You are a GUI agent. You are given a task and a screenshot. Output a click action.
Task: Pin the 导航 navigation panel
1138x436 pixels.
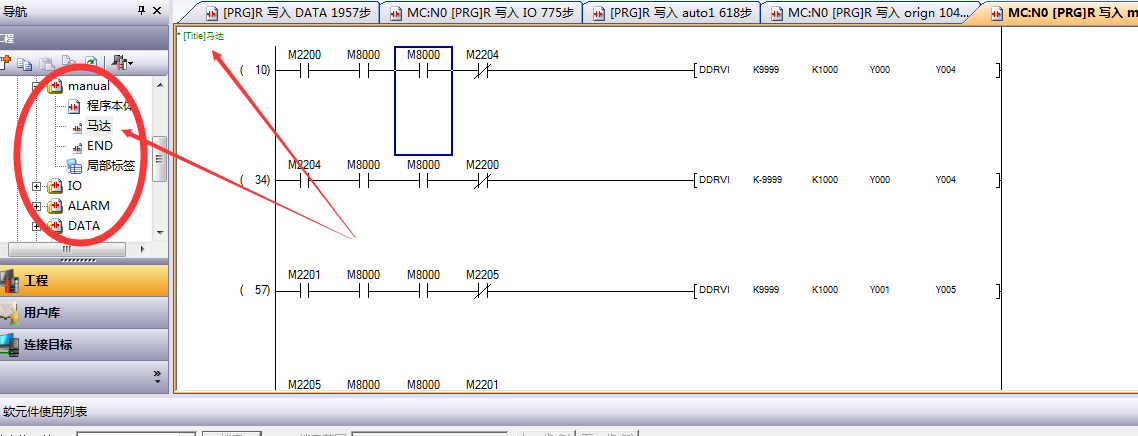pos(140,11)
